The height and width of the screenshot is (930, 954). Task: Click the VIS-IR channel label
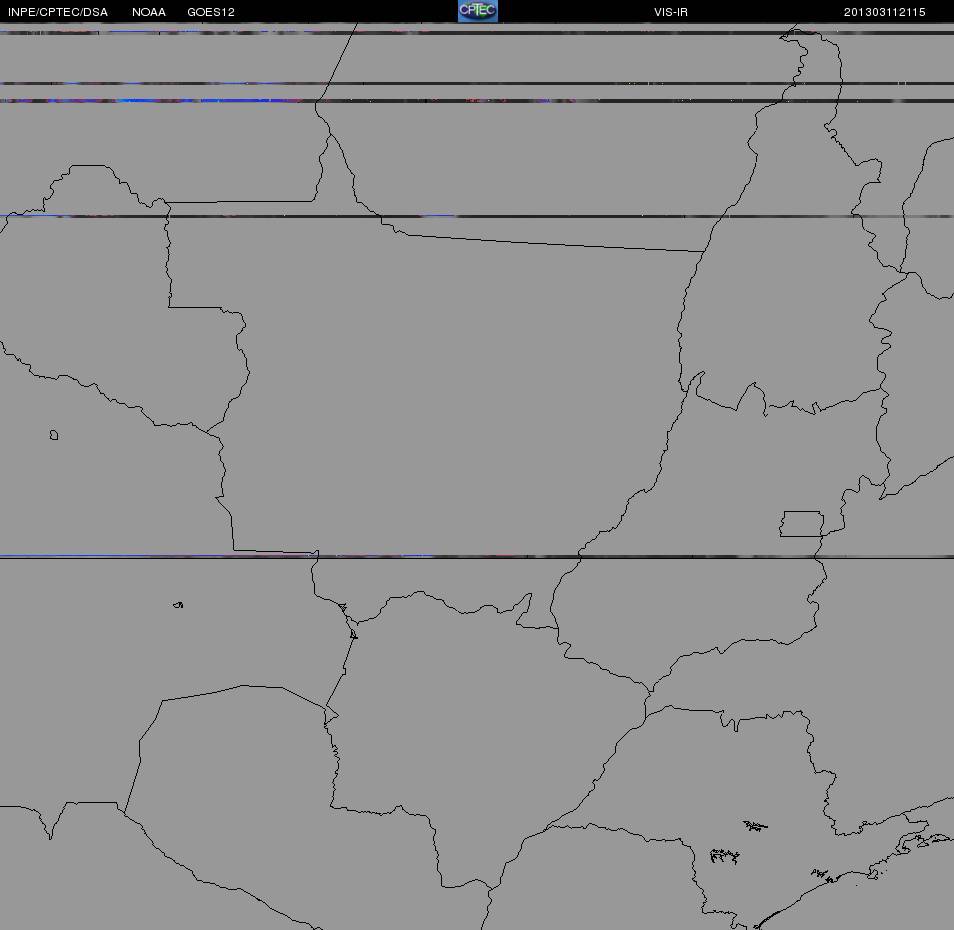click(671, 12)
